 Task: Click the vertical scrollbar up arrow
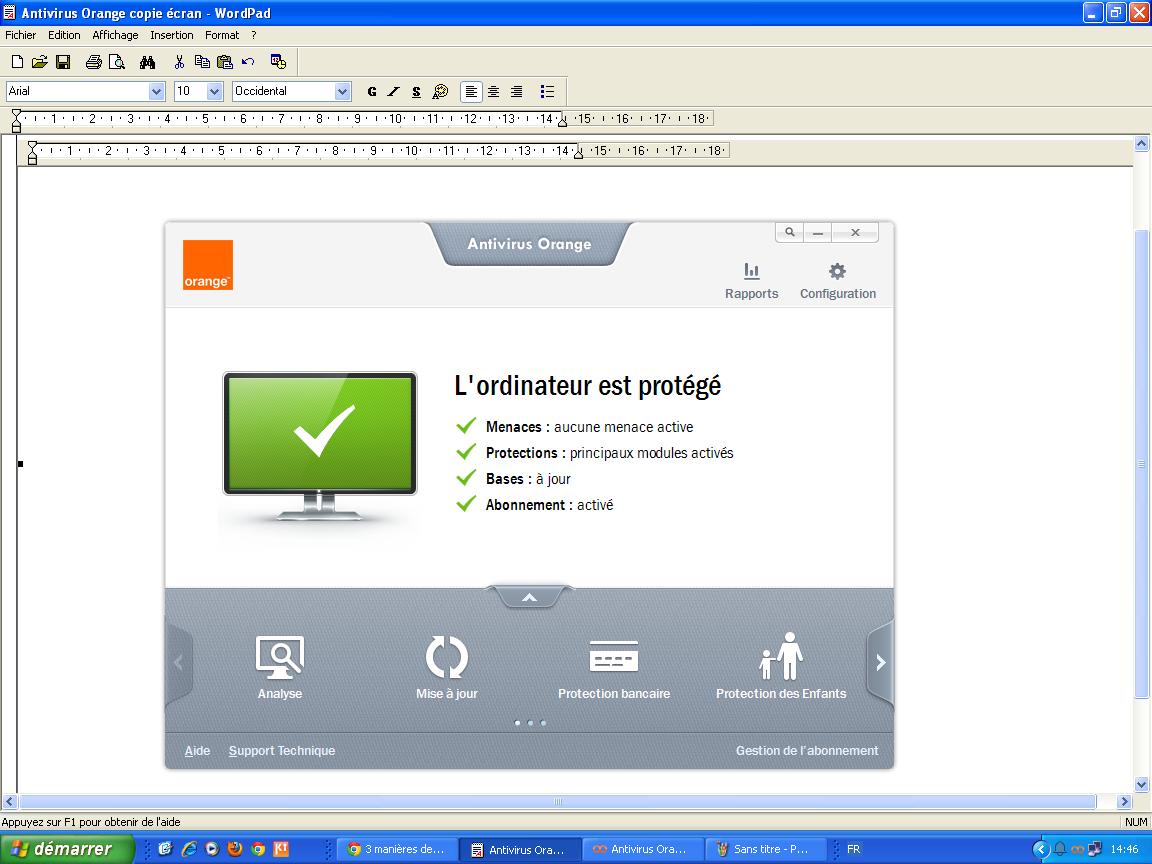click(1142, 144)
